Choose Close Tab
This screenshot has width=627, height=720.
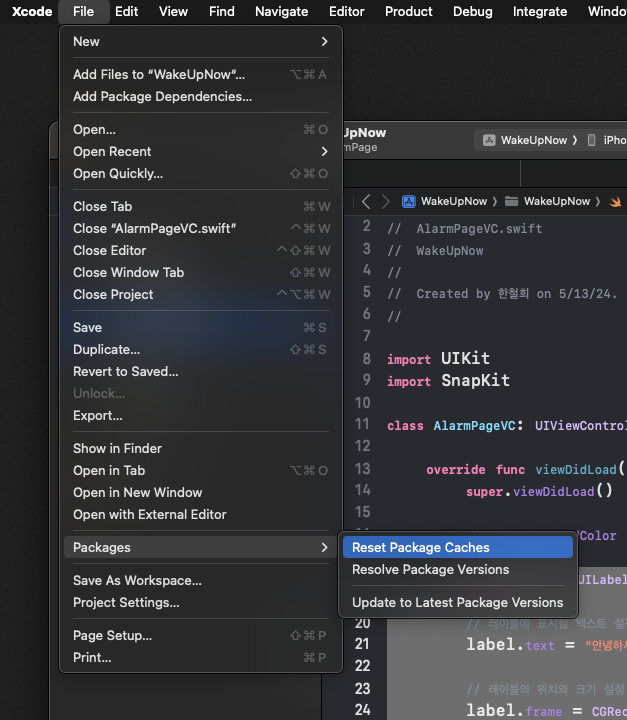click(x=201, y=207)
